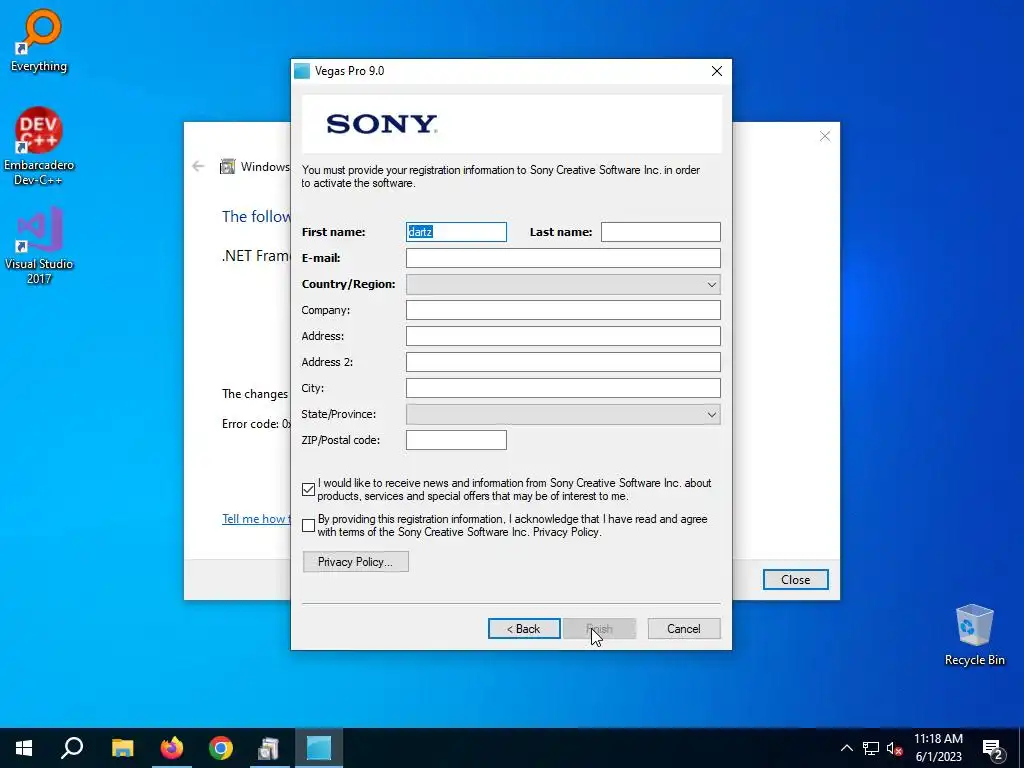Click the First name field containing dartz

tap(456, 232)
